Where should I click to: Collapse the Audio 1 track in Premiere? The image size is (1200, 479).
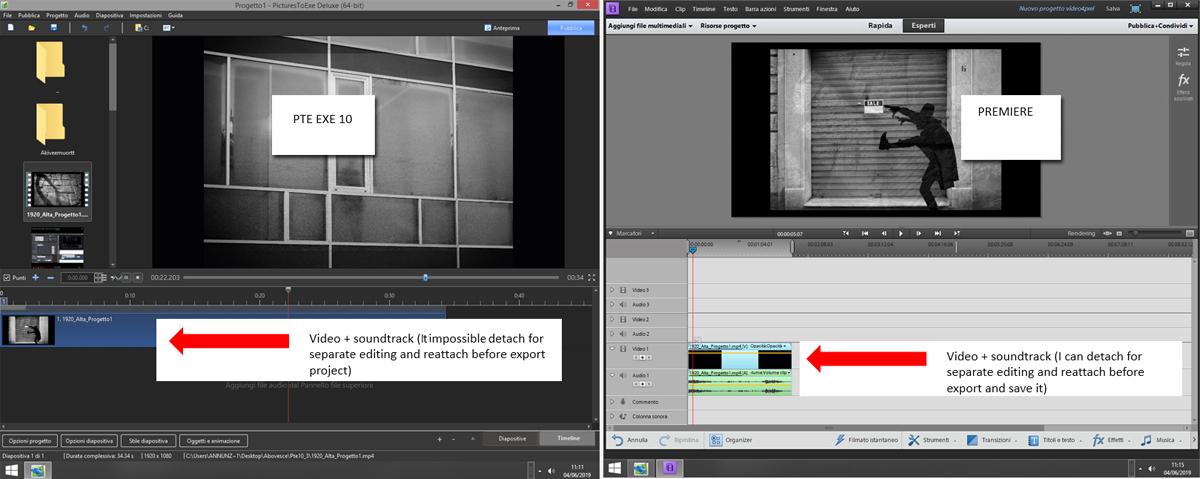point(612,376)
